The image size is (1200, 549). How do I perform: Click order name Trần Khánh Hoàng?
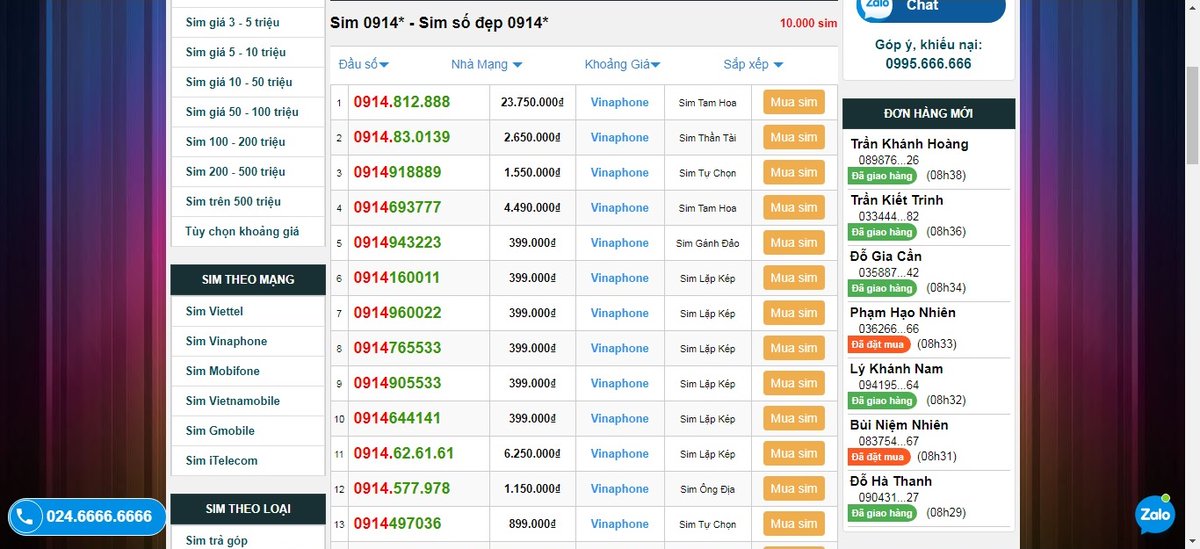(x=909, y=144)
